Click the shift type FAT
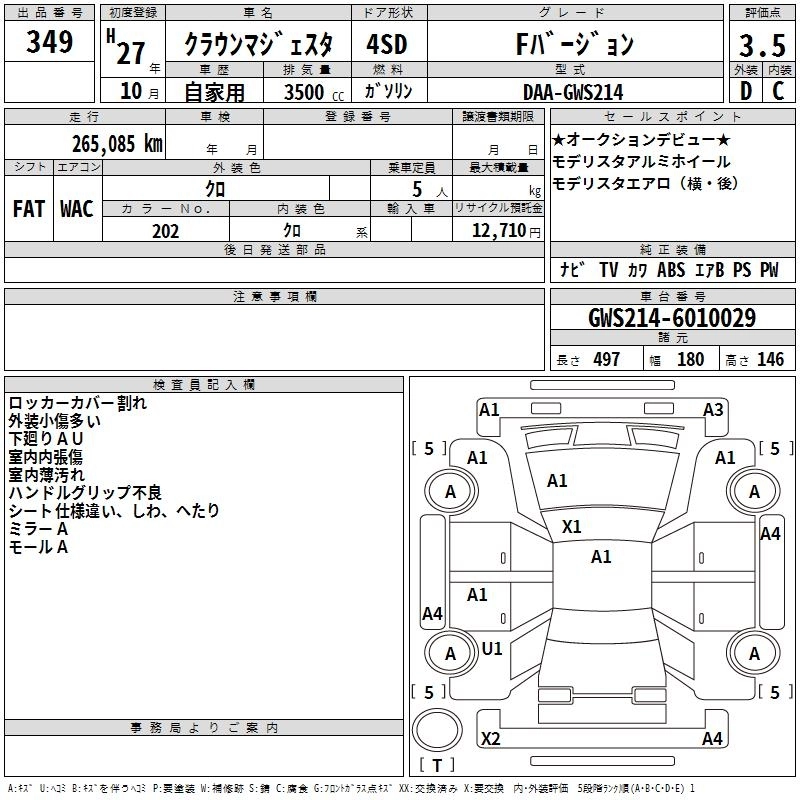The image size is (800, 800). pyautogui.click(x=29, y=209)
